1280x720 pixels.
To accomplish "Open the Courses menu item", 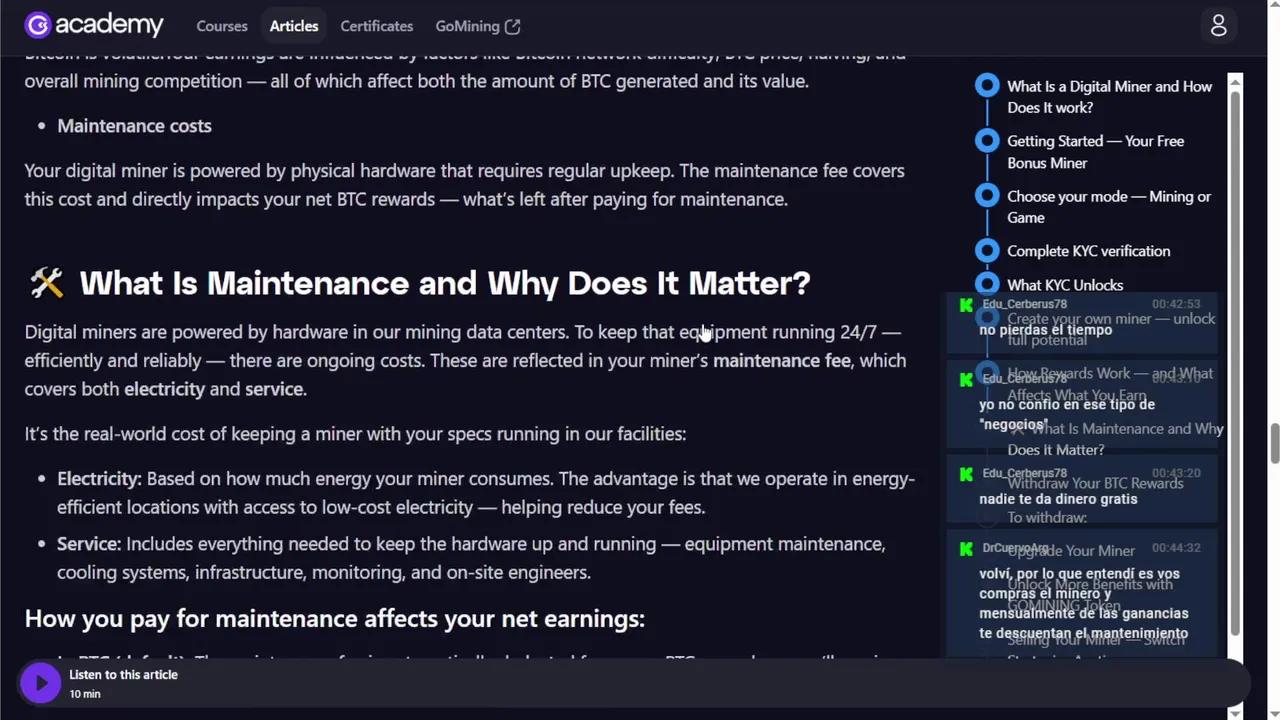I will click(221, 26).
